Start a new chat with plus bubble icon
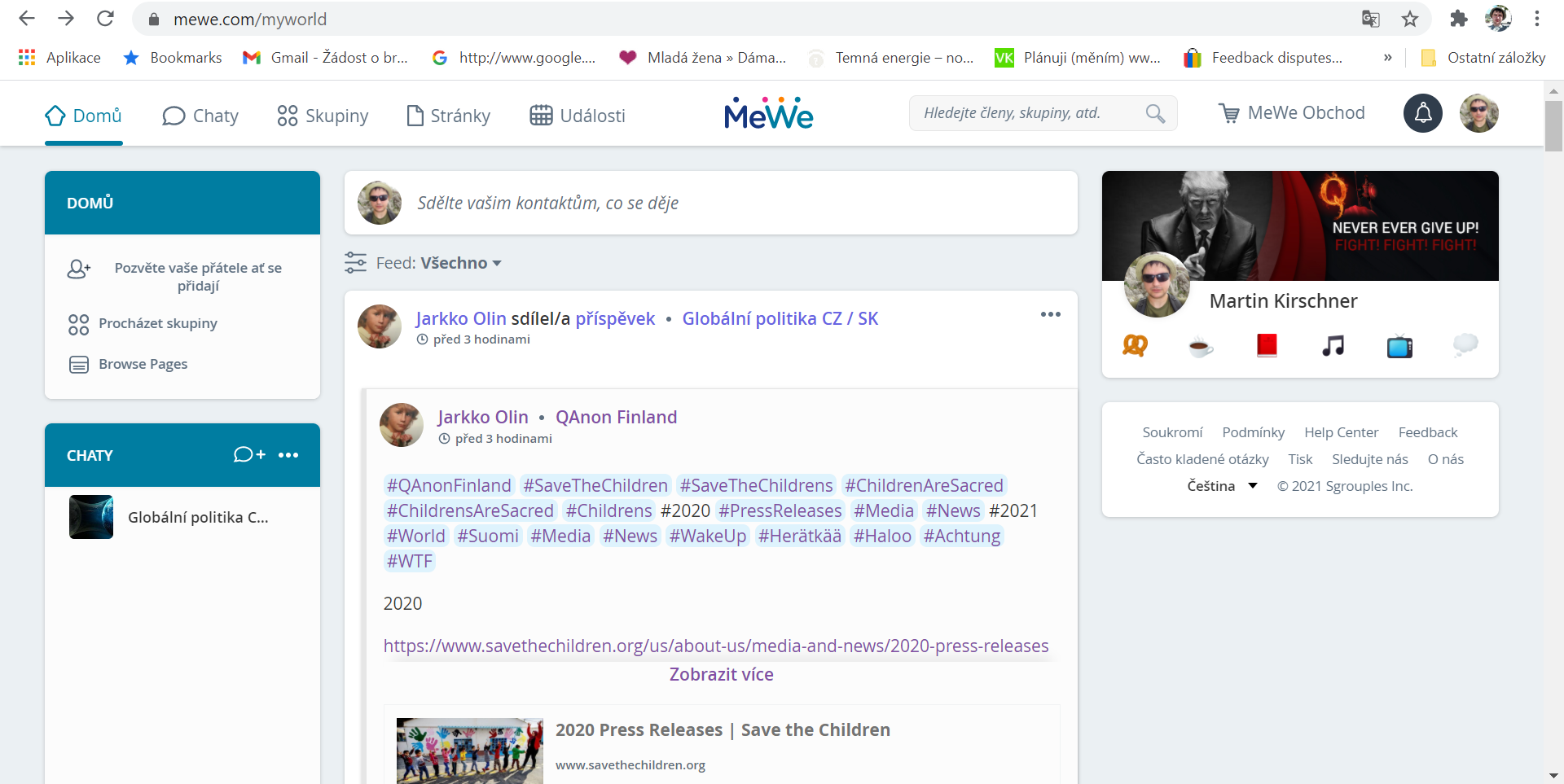 tap(249, 454)
